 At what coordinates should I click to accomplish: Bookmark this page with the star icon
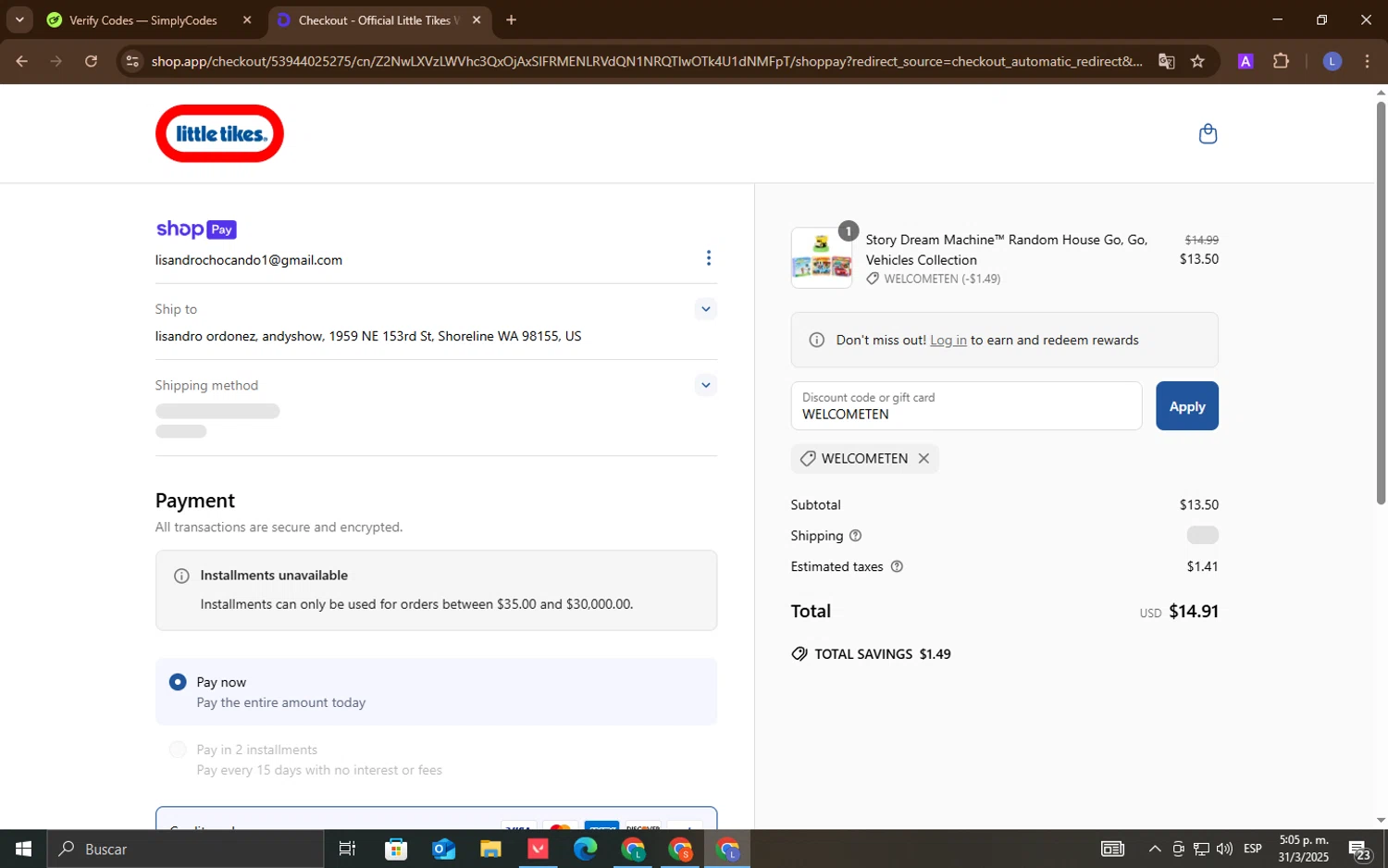pyautogui.click(x=1197, y=61)
